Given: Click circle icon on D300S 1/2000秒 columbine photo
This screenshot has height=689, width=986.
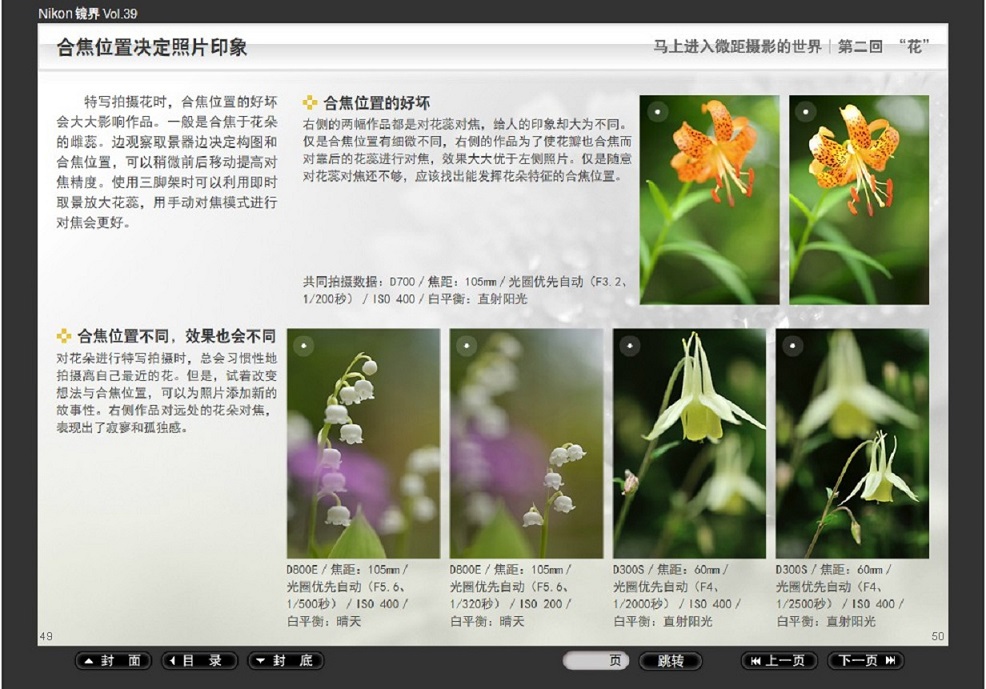Looking at the screenshot, I should (629, 345).
